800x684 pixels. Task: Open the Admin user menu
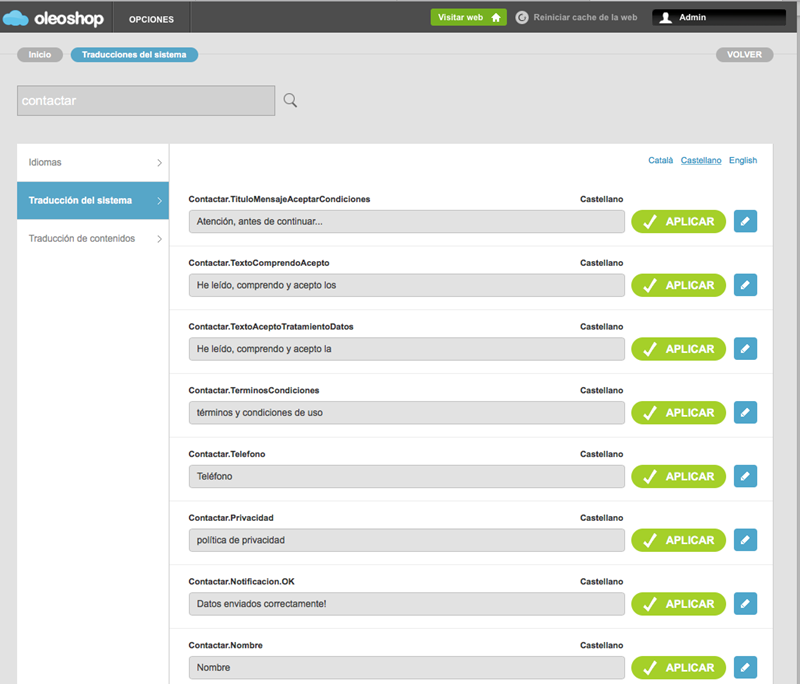[714, 18]
